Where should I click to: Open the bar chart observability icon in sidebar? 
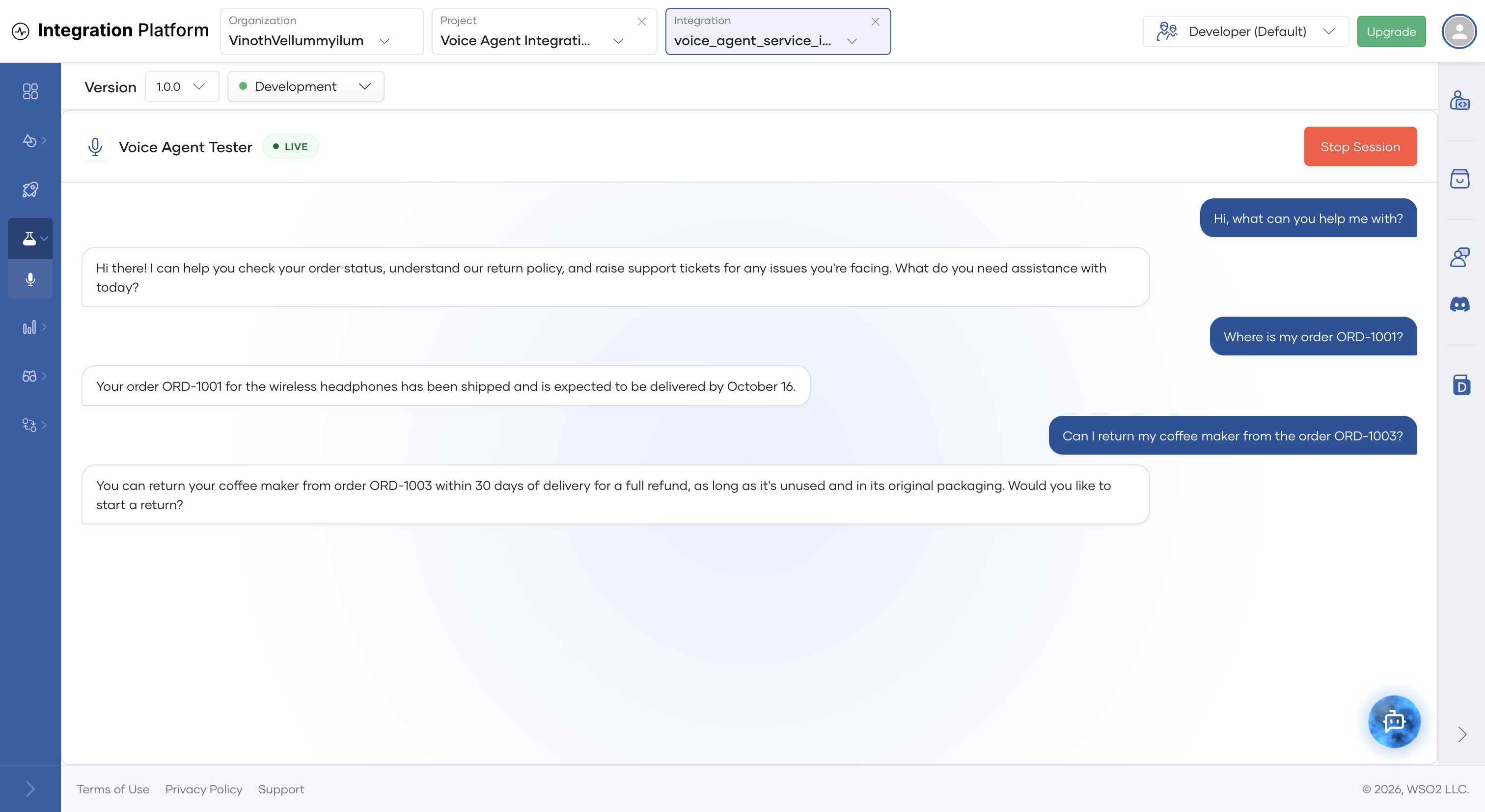click(29, 327)
